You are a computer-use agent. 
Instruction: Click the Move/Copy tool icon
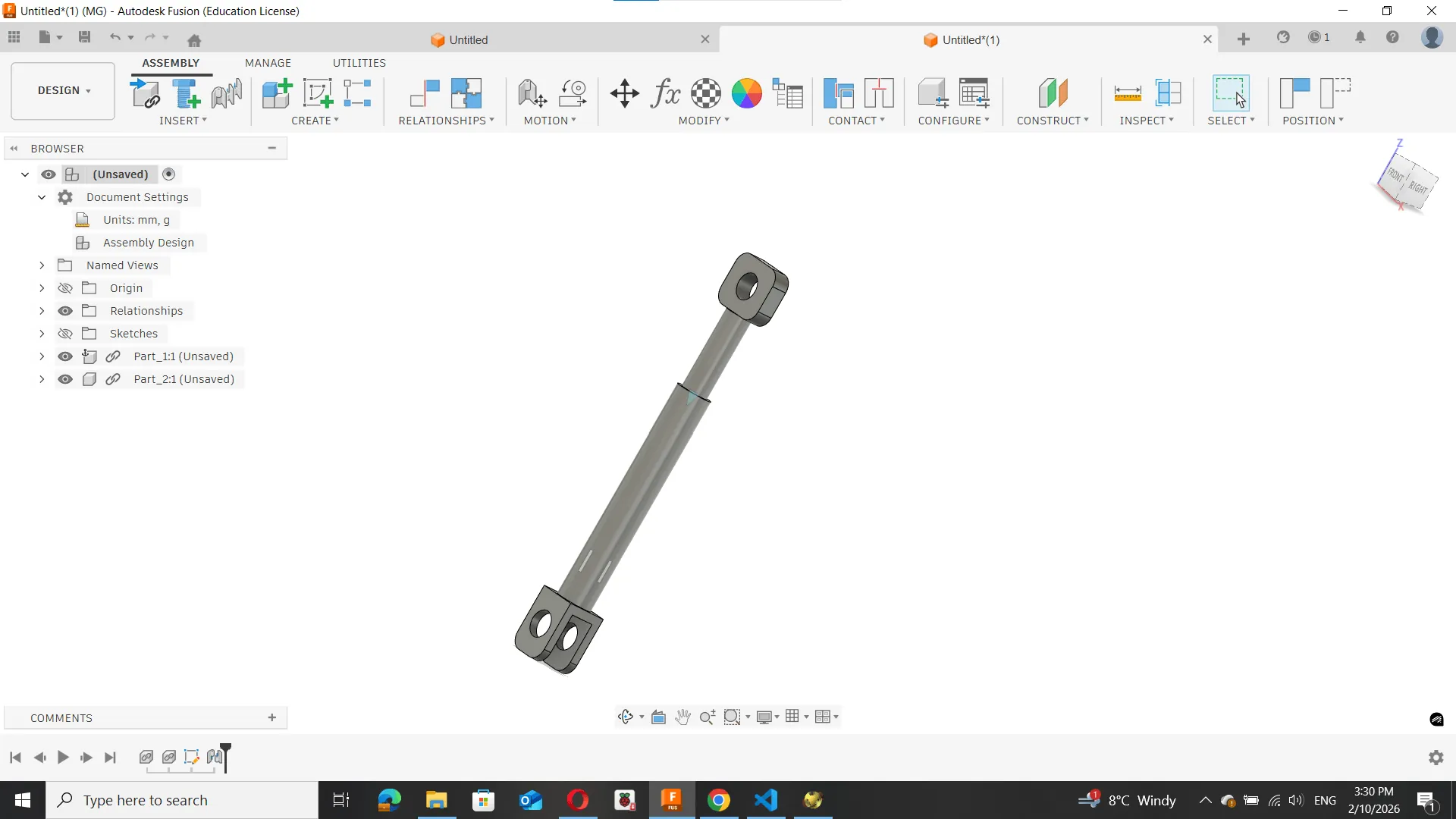[x=624, y=93]
